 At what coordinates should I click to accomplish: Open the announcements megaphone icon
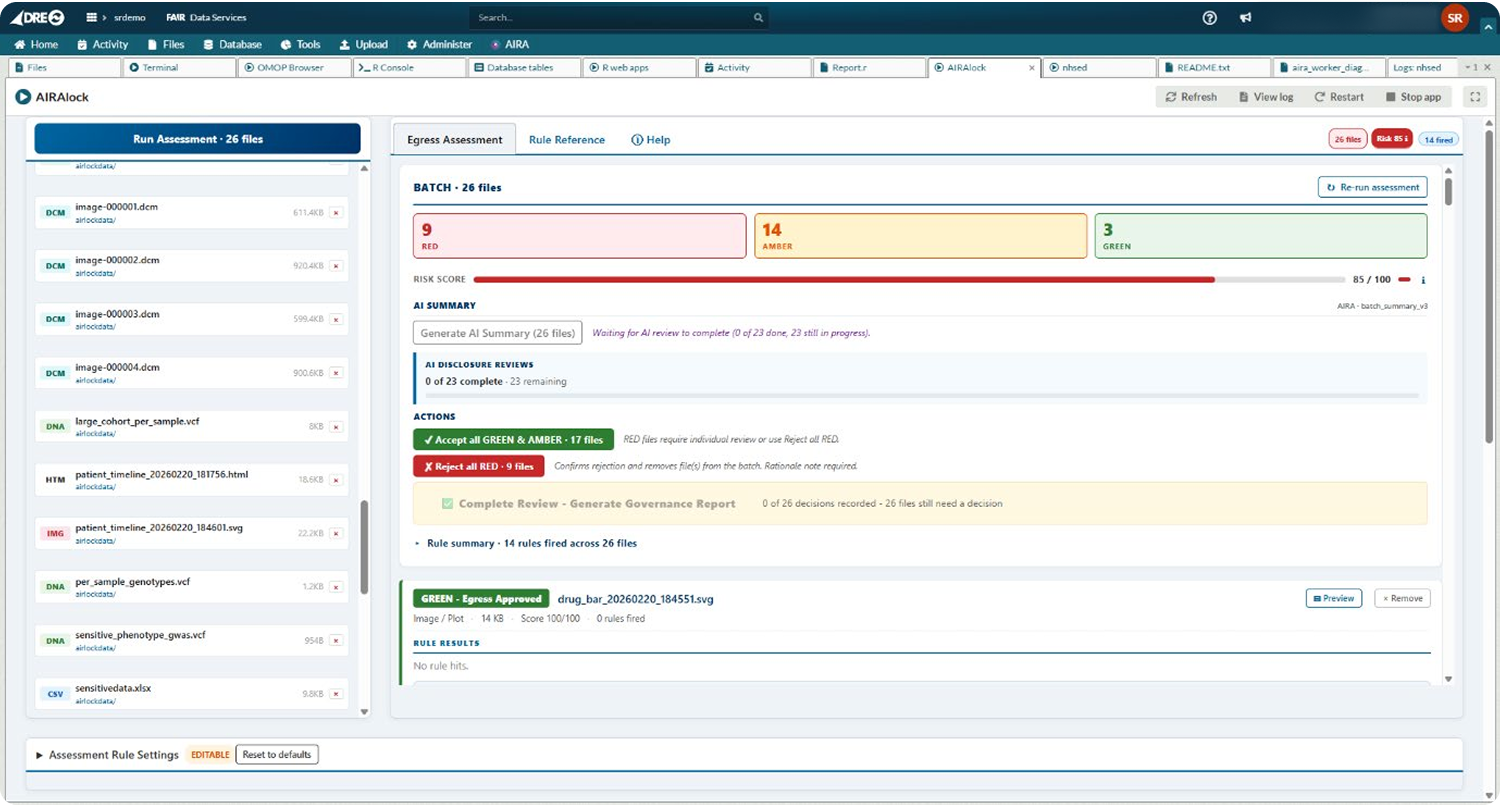(1246, 17)
